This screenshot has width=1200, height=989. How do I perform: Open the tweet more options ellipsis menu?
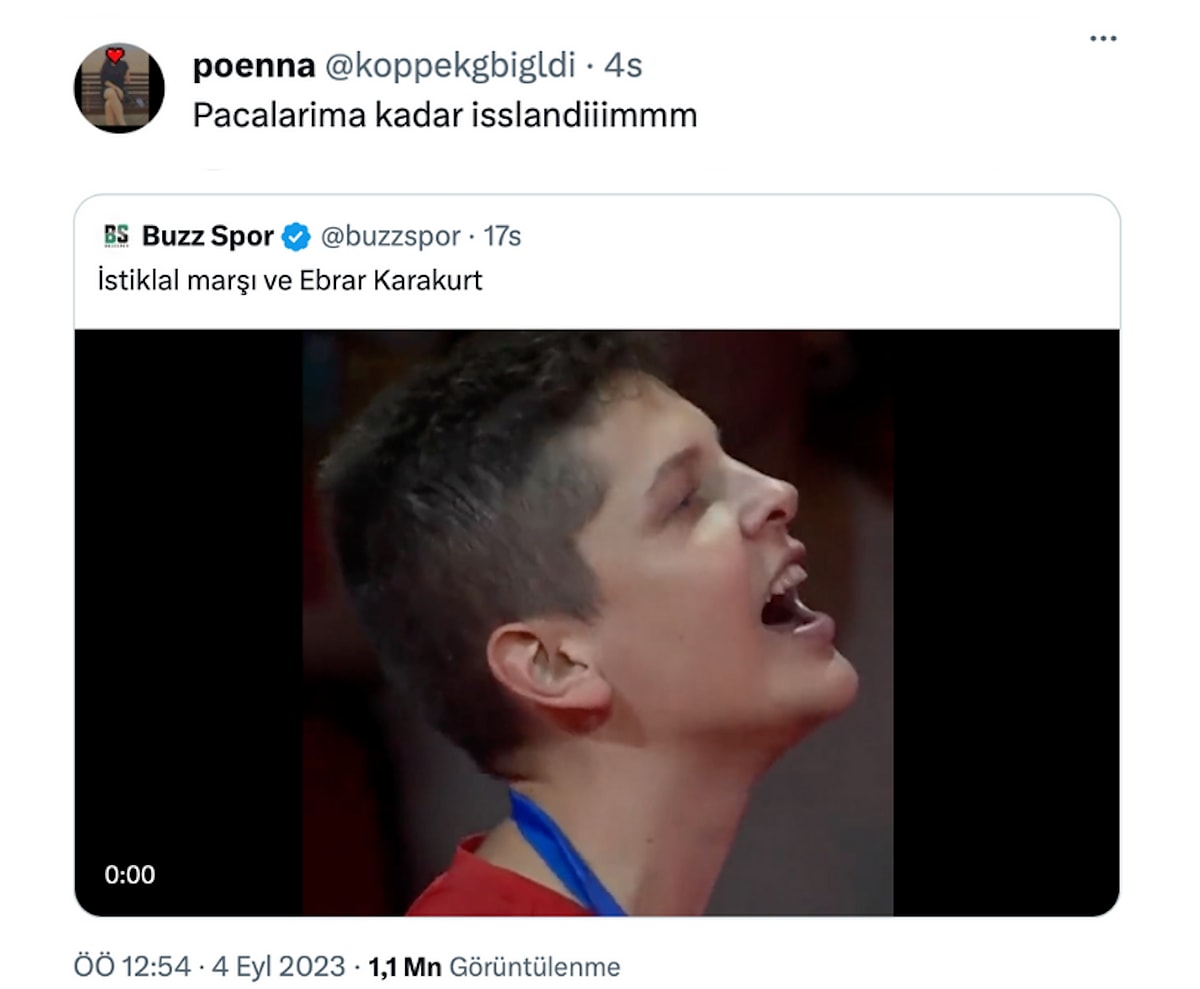[1103, 38]
